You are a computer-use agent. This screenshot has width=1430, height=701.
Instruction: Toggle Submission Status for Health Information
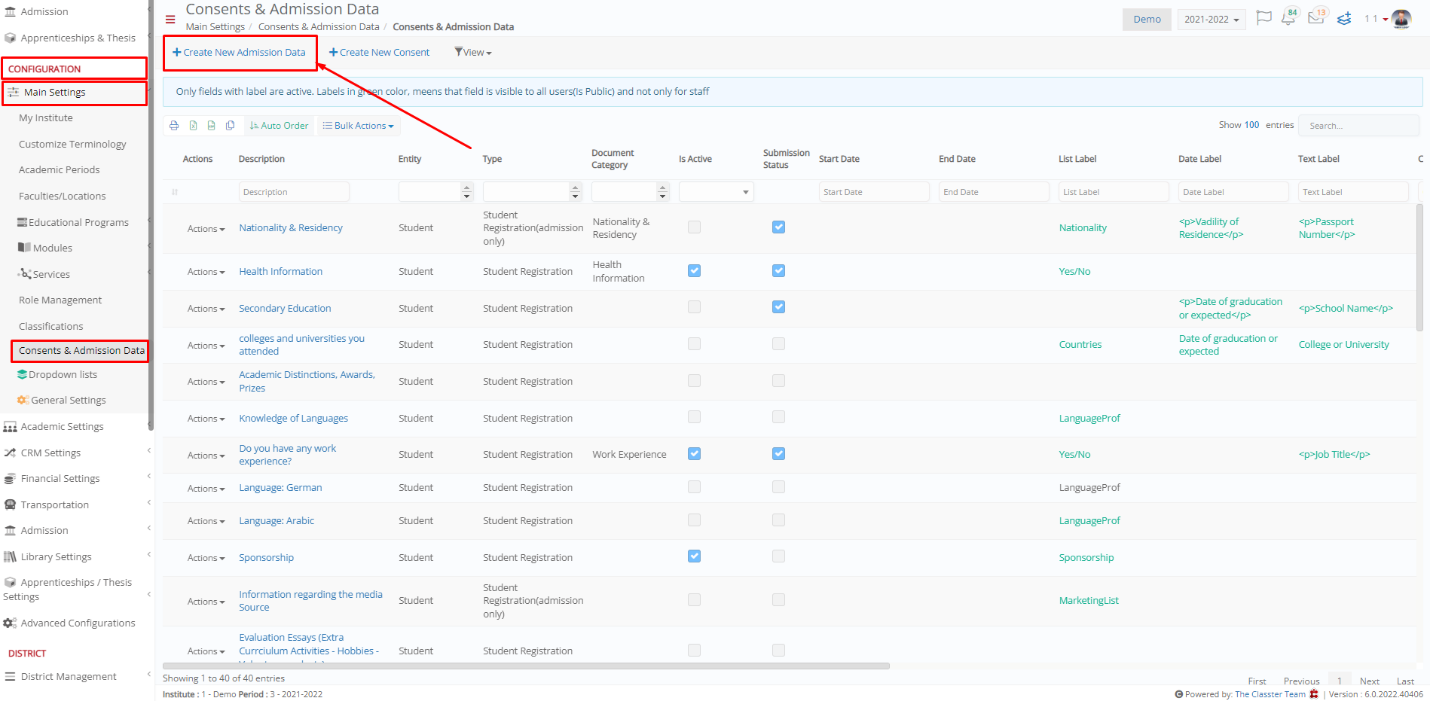(x=778, y=271)
